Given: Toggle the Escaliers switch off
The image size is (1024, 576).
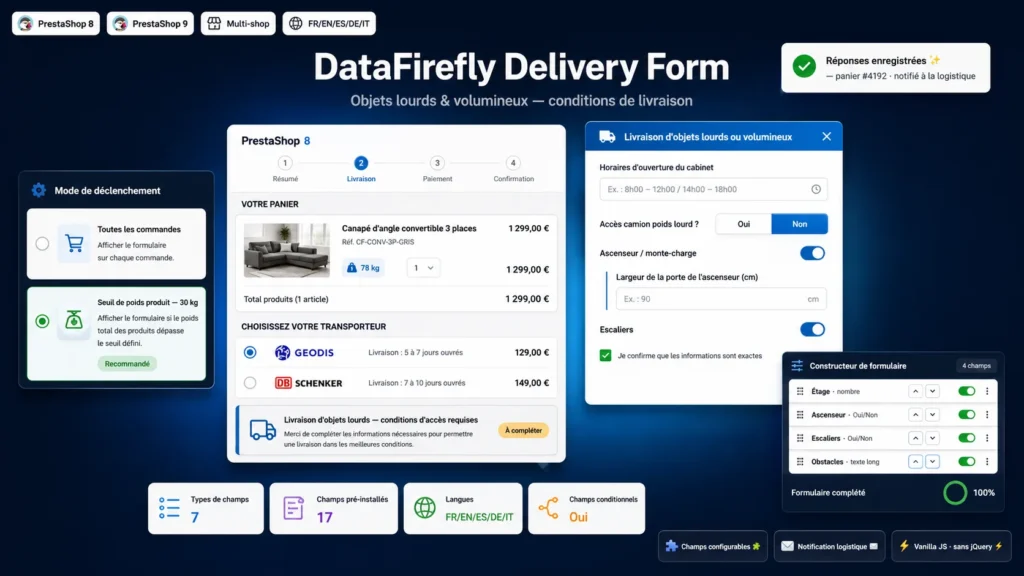Looking at the screenshot, I should pyautogui.click(x=812, y=329).
